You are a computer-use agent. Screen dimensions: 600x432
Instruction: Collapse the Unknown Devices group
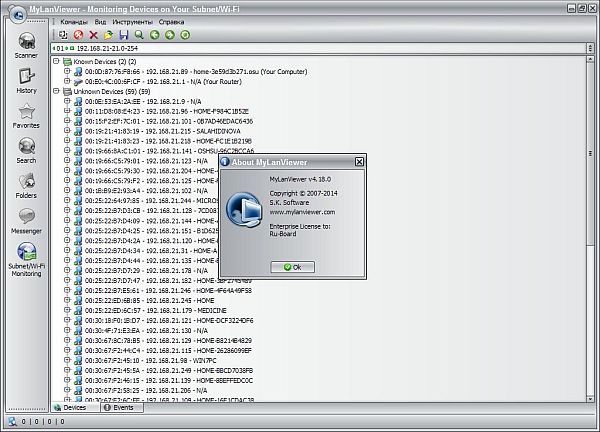click(x=57, y=91)
